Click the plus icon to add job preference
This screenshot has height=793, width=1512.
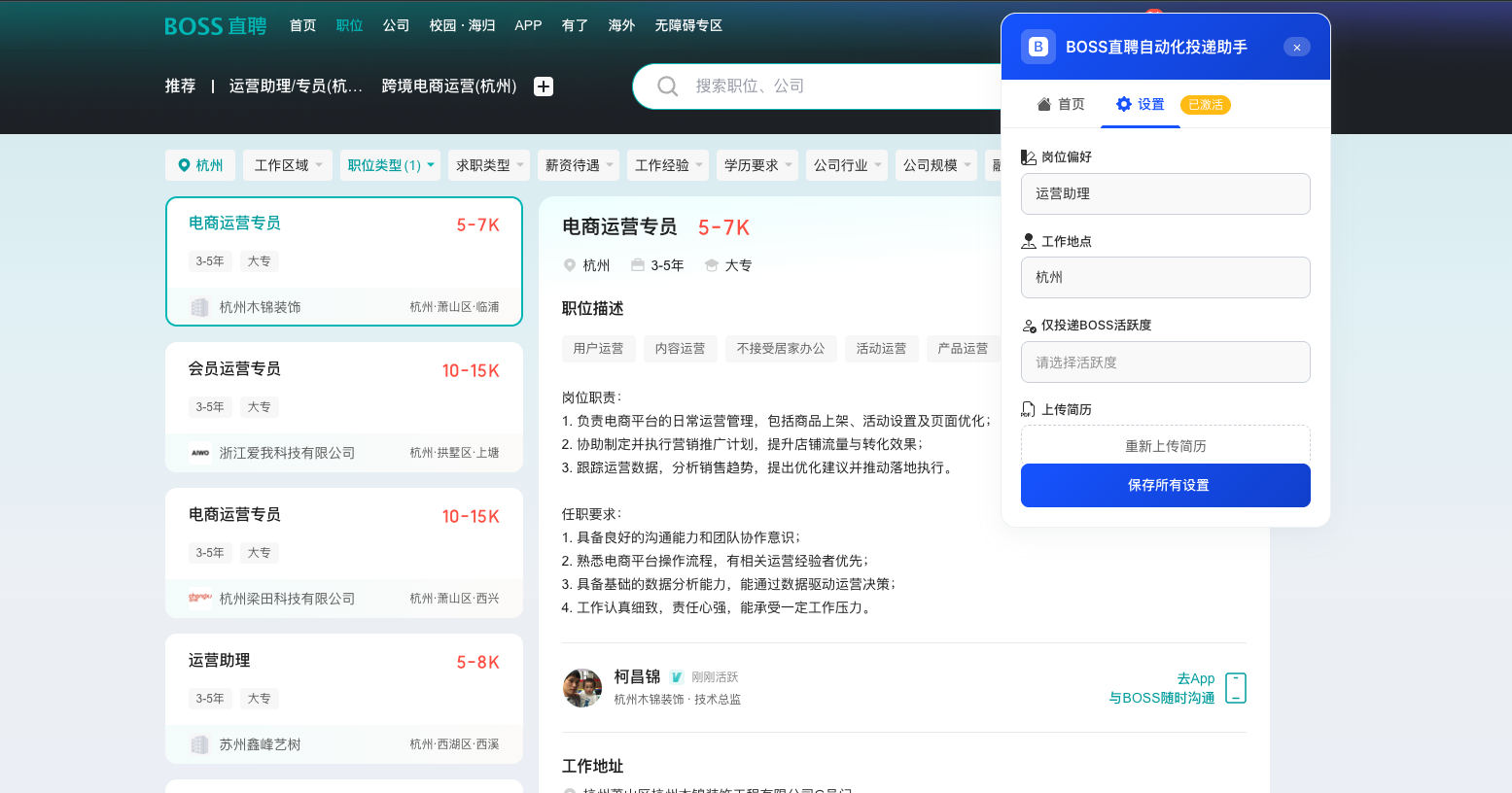click(x=543, y=86)
